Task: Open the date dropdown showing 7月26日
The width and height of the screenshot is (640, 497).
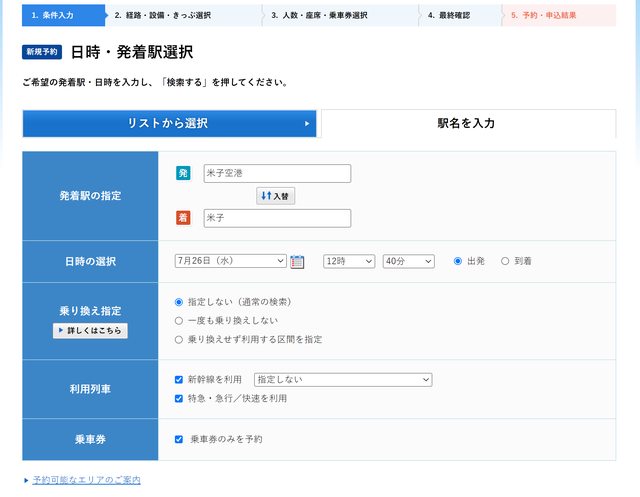Action: pos(230,261)
